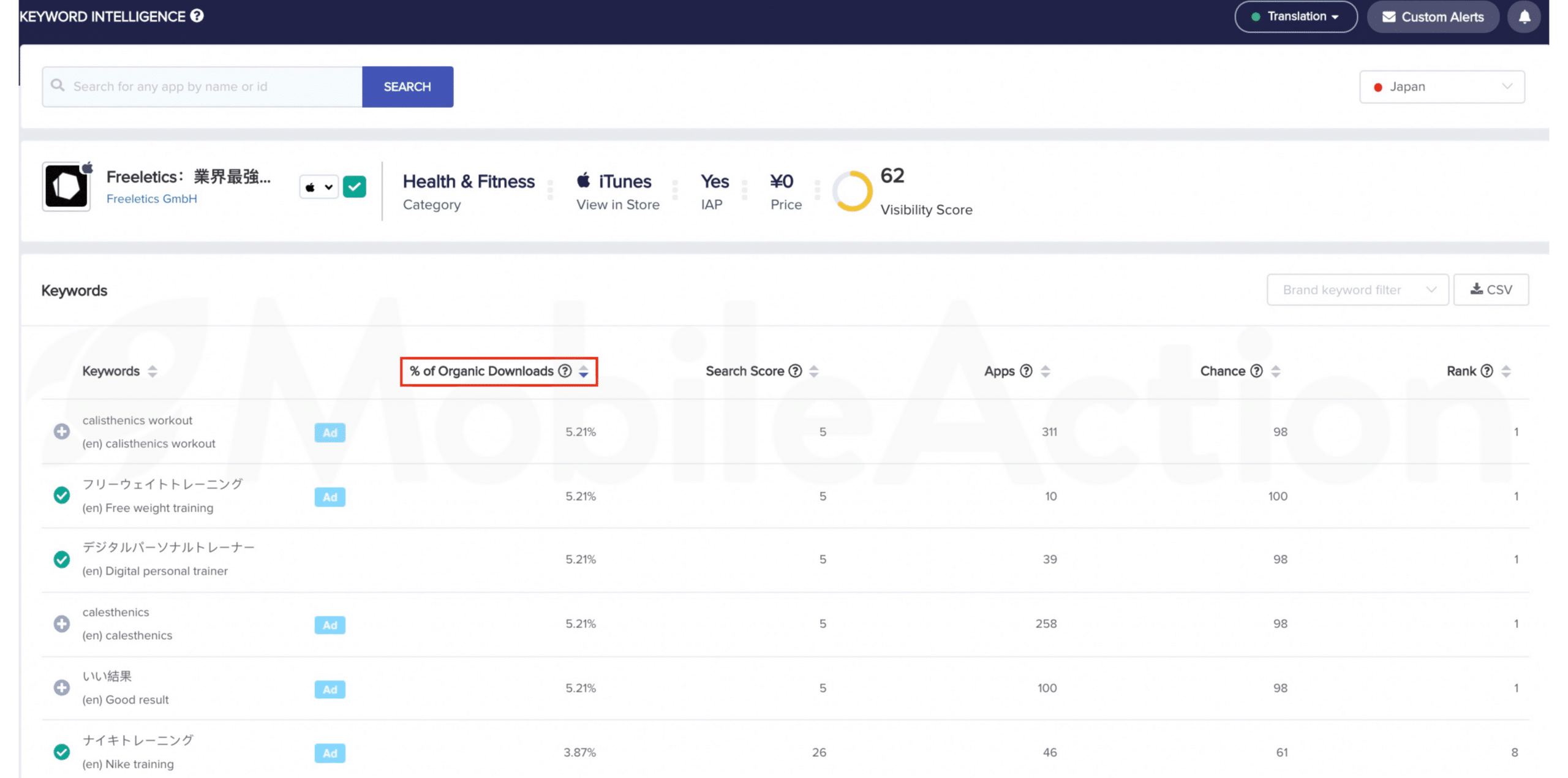
Task: Click the 3.87% value for Nike training
Action: tap(579, 752)
